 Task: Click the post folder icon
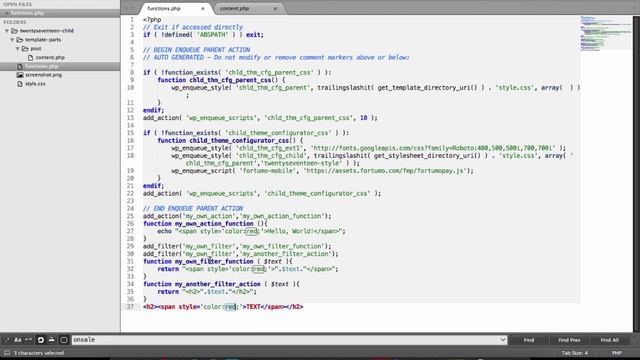point(25,49)
